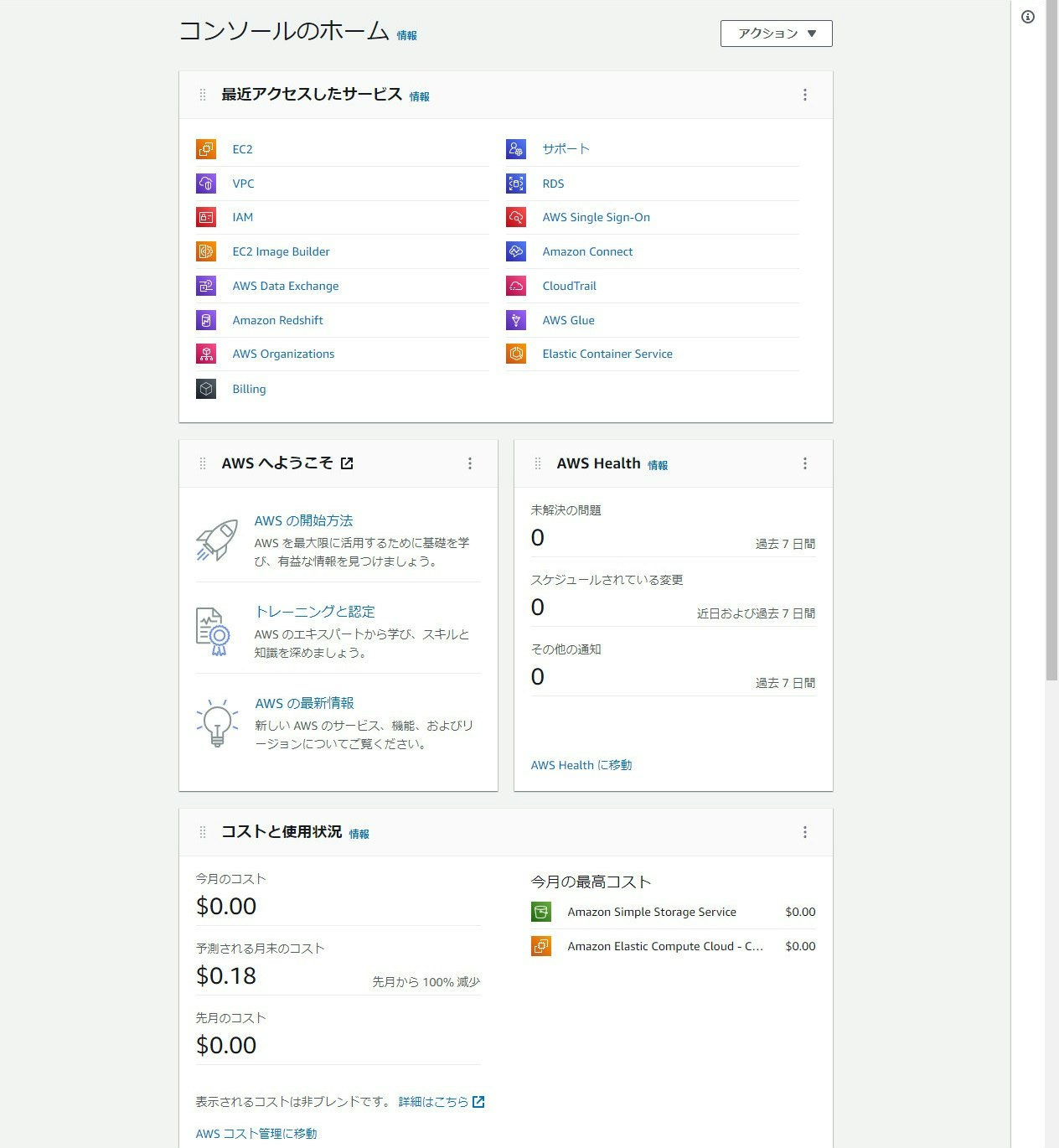
Task: Click the Amazon Simple Storage Service cost row text
Action: 652,912
